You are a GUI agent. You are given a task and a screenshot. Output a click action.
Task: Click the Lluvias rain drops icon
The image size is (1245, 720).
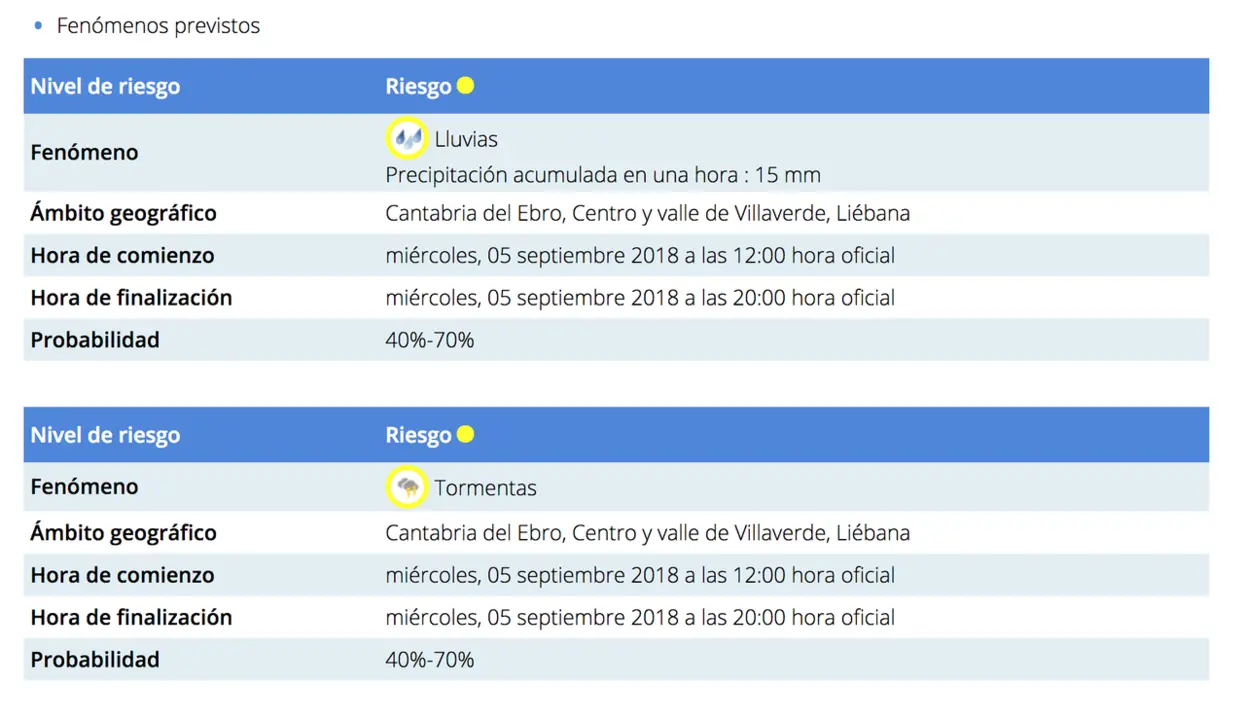406,138
